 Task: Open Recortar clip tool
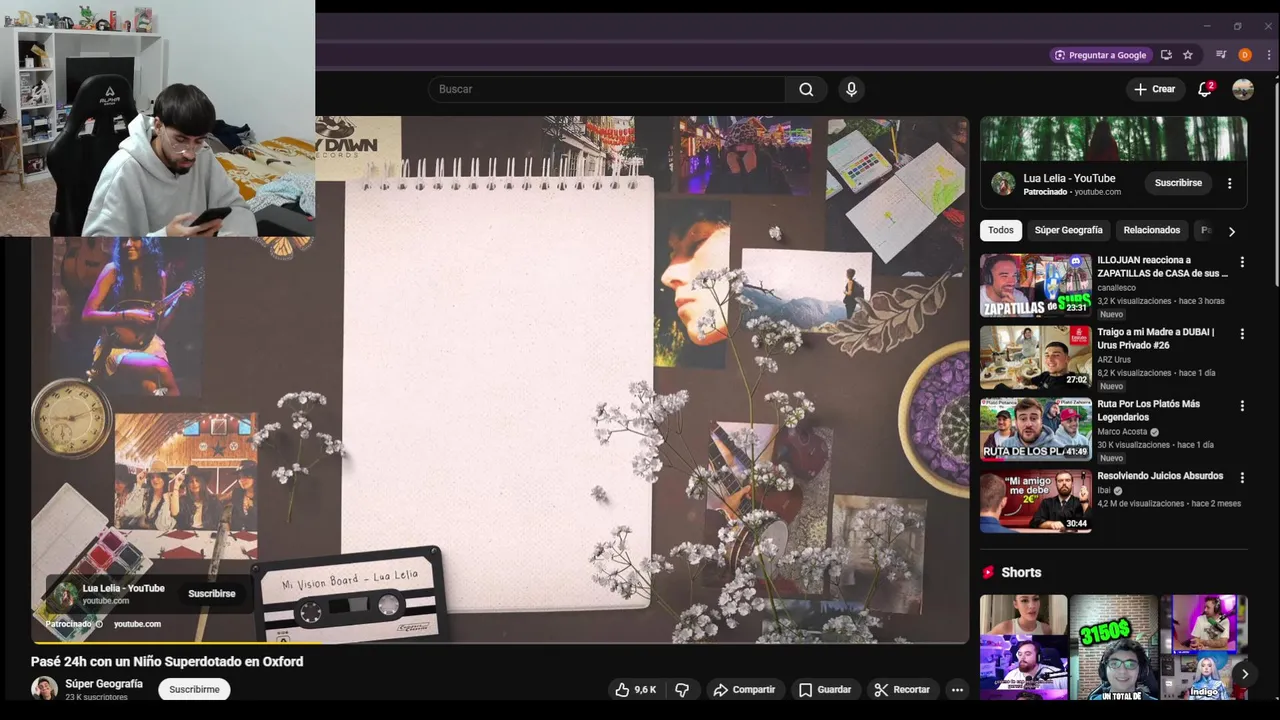[902, 690]
